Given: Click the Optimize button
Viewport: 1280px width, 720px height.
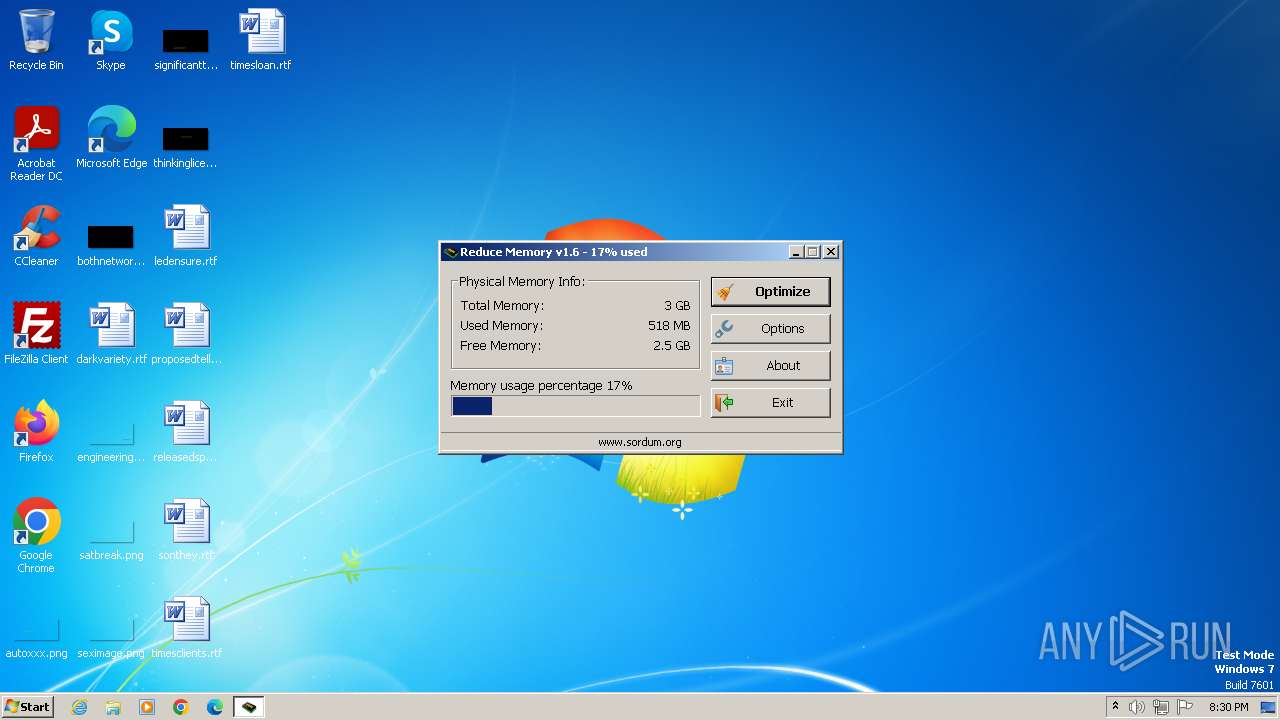Looking at the screenshot, I should [x=770, y=291].
